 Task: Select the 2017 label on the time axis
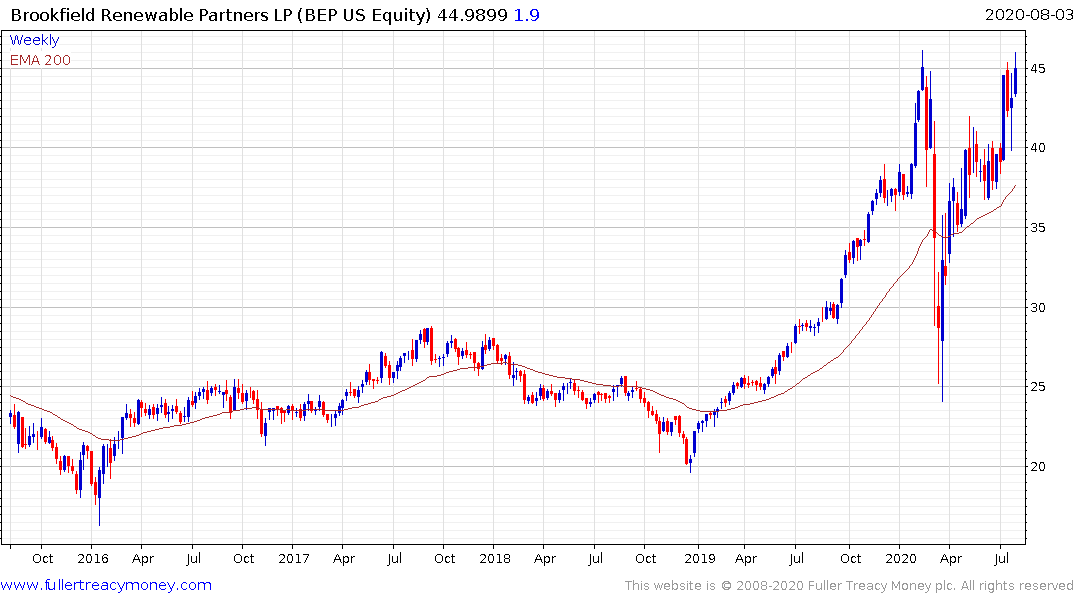click(293, 559)
